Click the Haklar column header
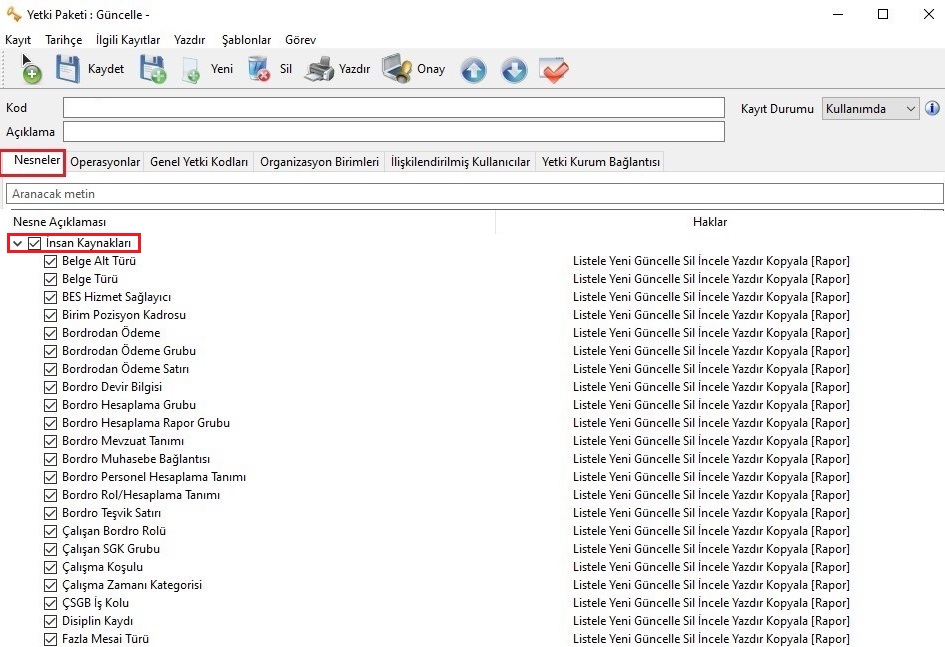Viewport: 945px width, 647px height. tap(709, 221)
